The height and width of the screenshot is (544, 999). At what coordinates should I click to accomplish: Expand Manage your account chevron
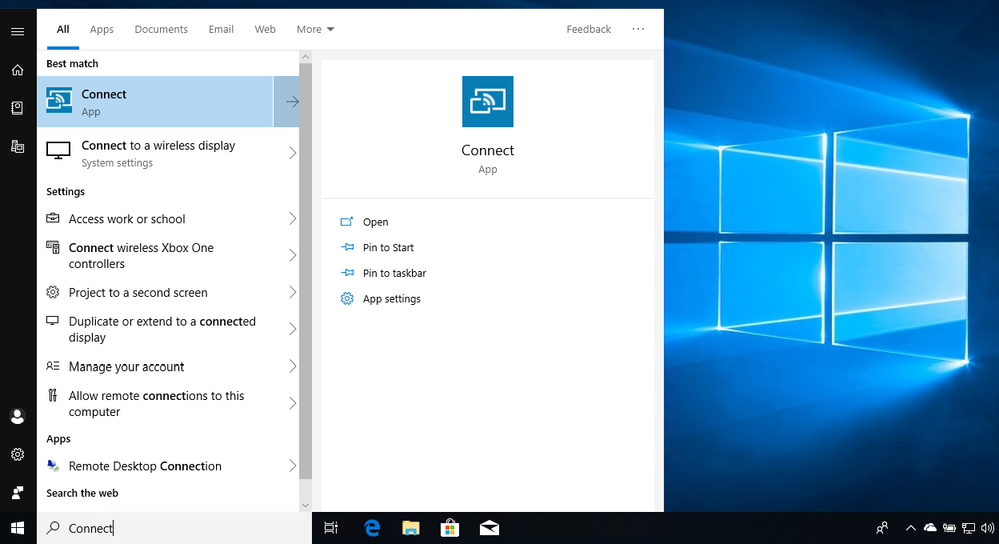[292, 366]
